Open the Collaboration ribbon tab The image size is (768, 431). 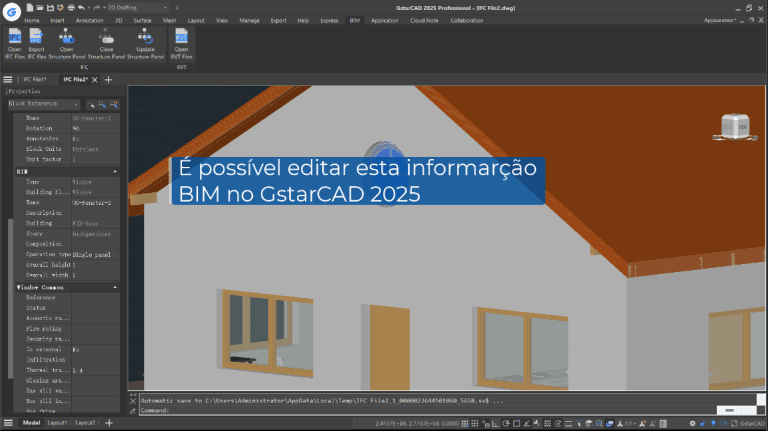pyautogui.click(x=467, y=21)
